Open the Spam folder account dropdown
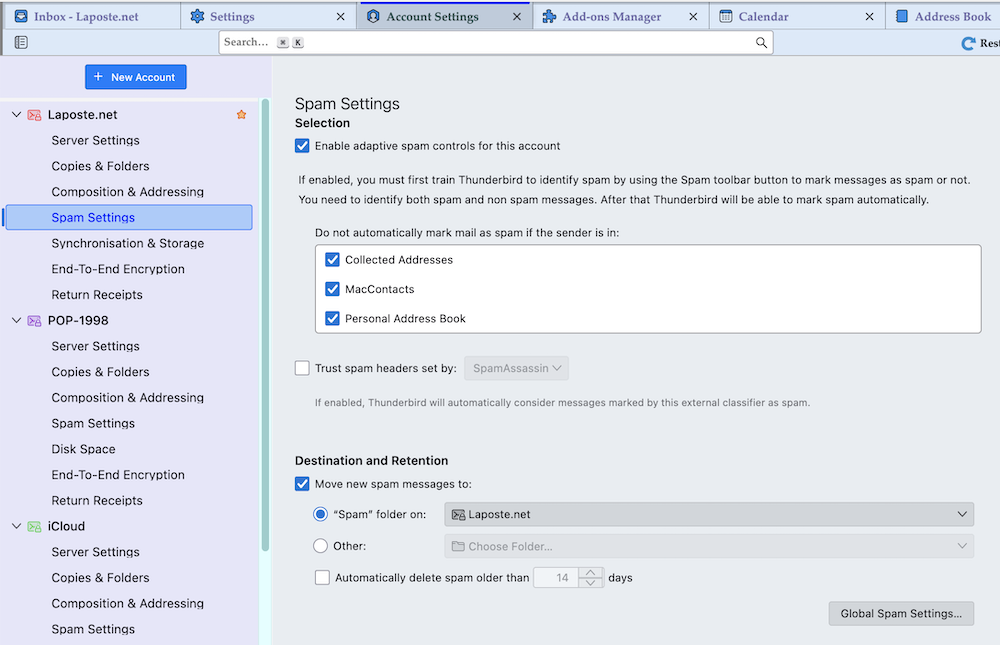 (x=709, y=515)
